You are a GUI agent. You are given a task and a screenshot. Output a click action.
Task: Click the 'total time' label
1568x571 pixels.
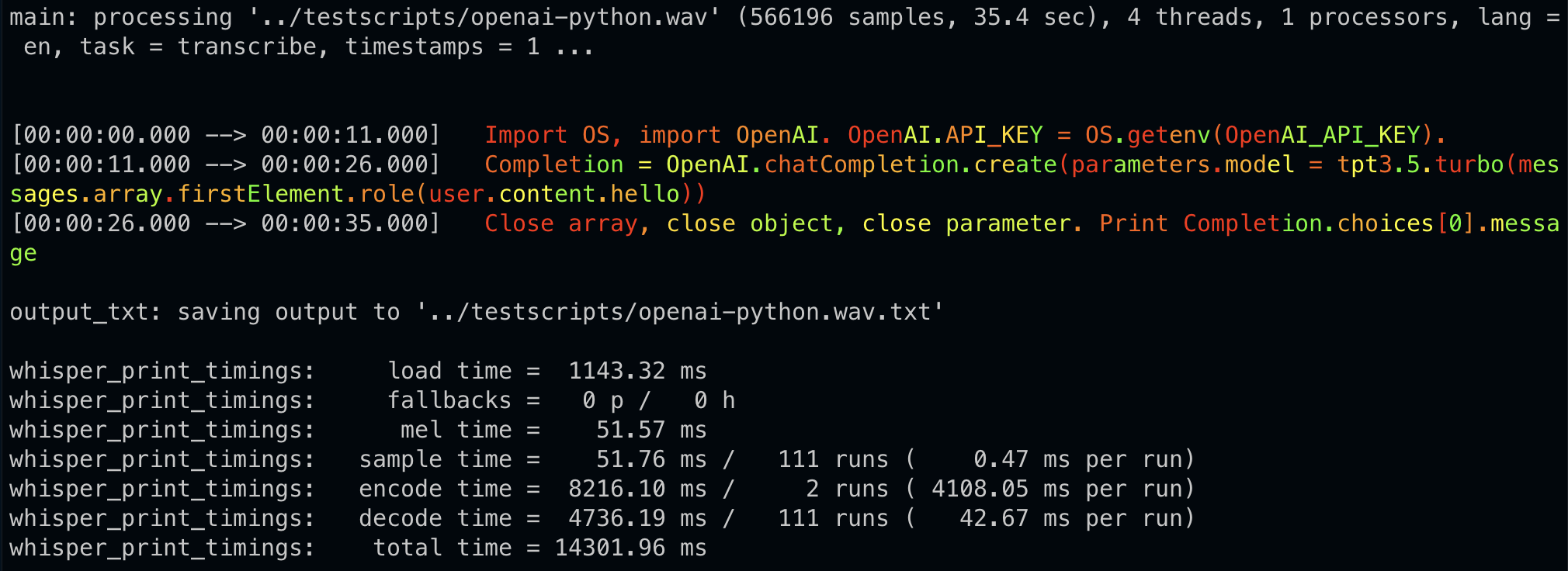442,548
